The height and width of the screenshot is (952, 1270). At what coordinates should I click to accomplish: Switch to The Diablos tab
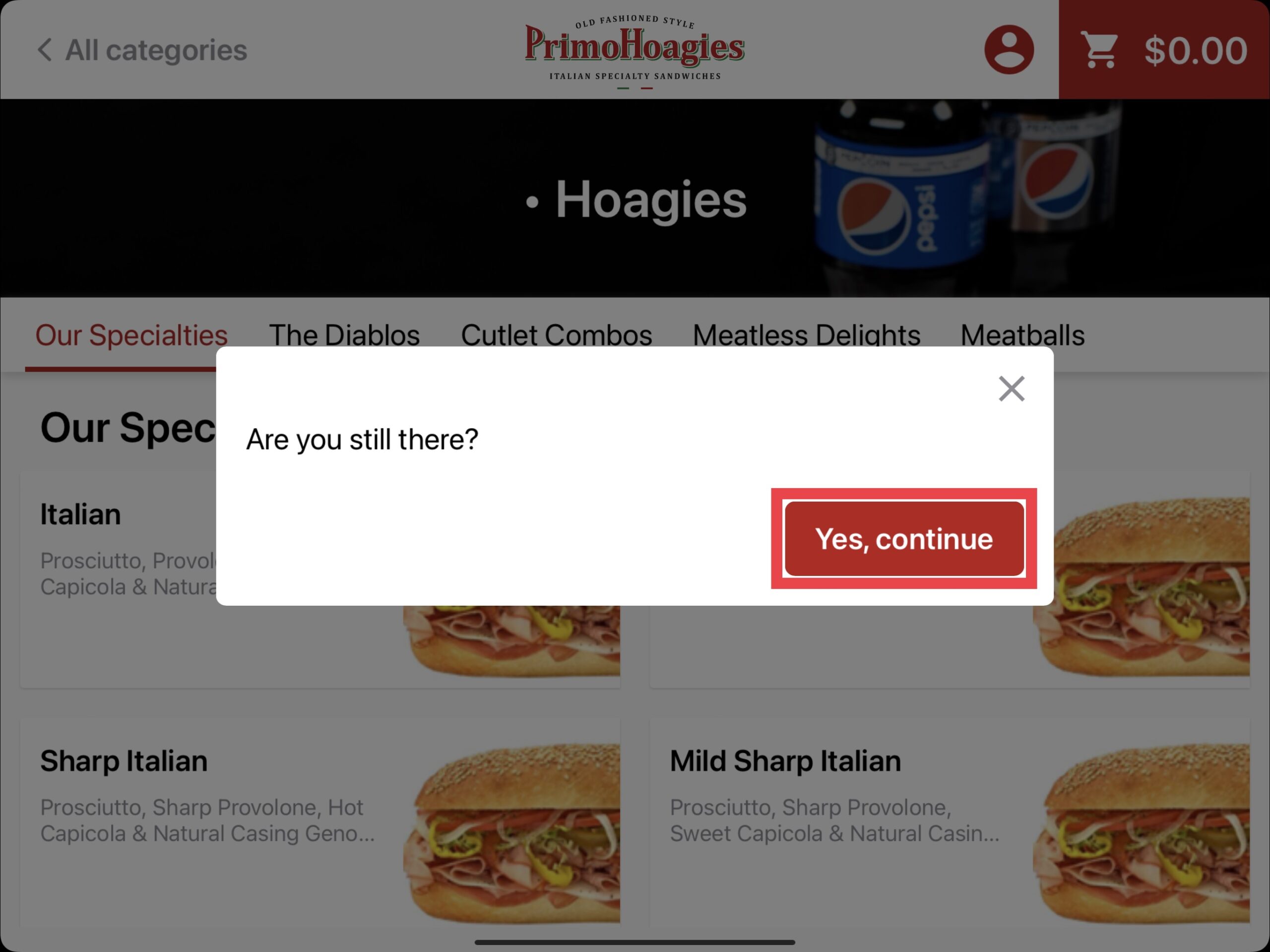[343, 335]
